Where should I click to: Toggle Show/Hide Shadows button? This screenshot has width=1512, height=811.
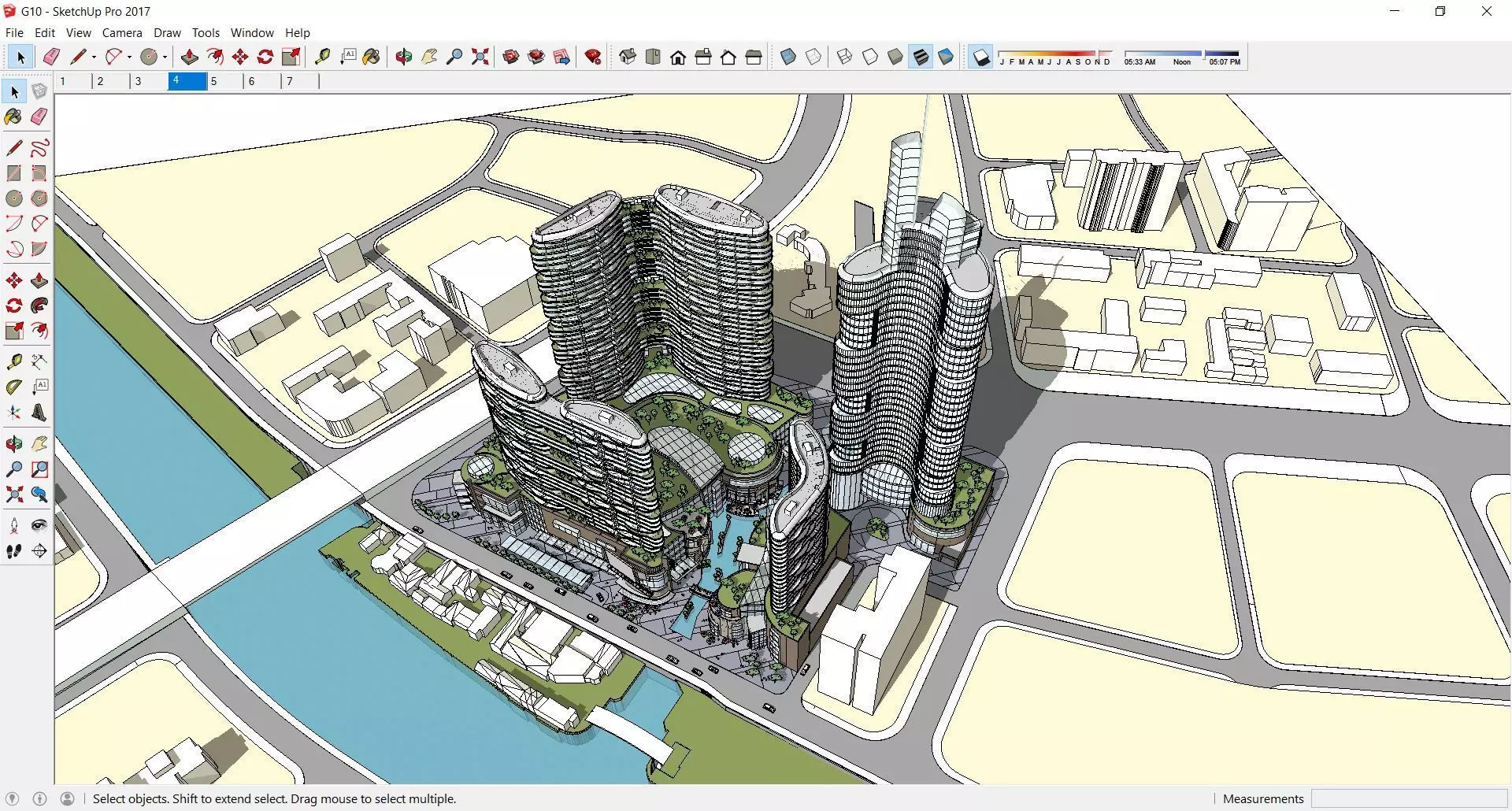(980, 57)
